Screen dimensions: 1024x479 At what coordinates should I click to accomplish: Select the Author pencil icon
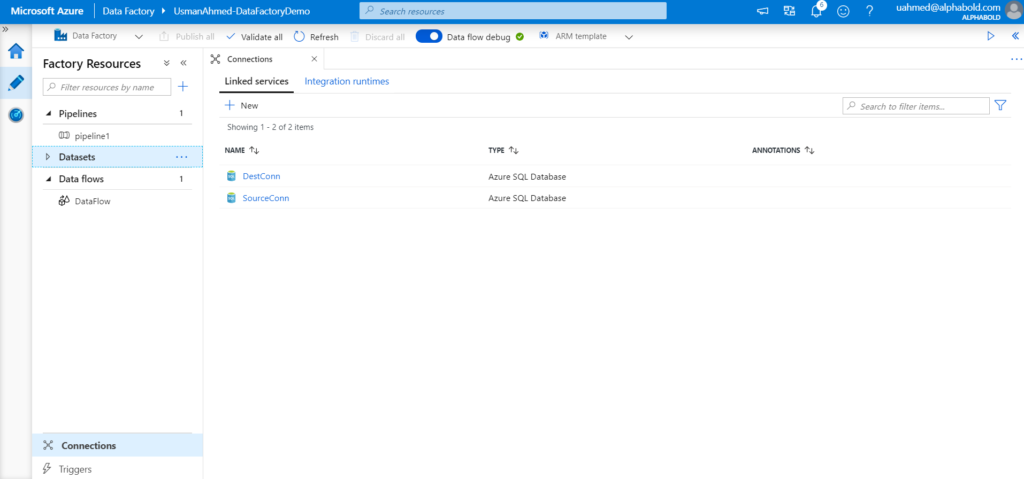pyautogui.click(x=16, y=83)
